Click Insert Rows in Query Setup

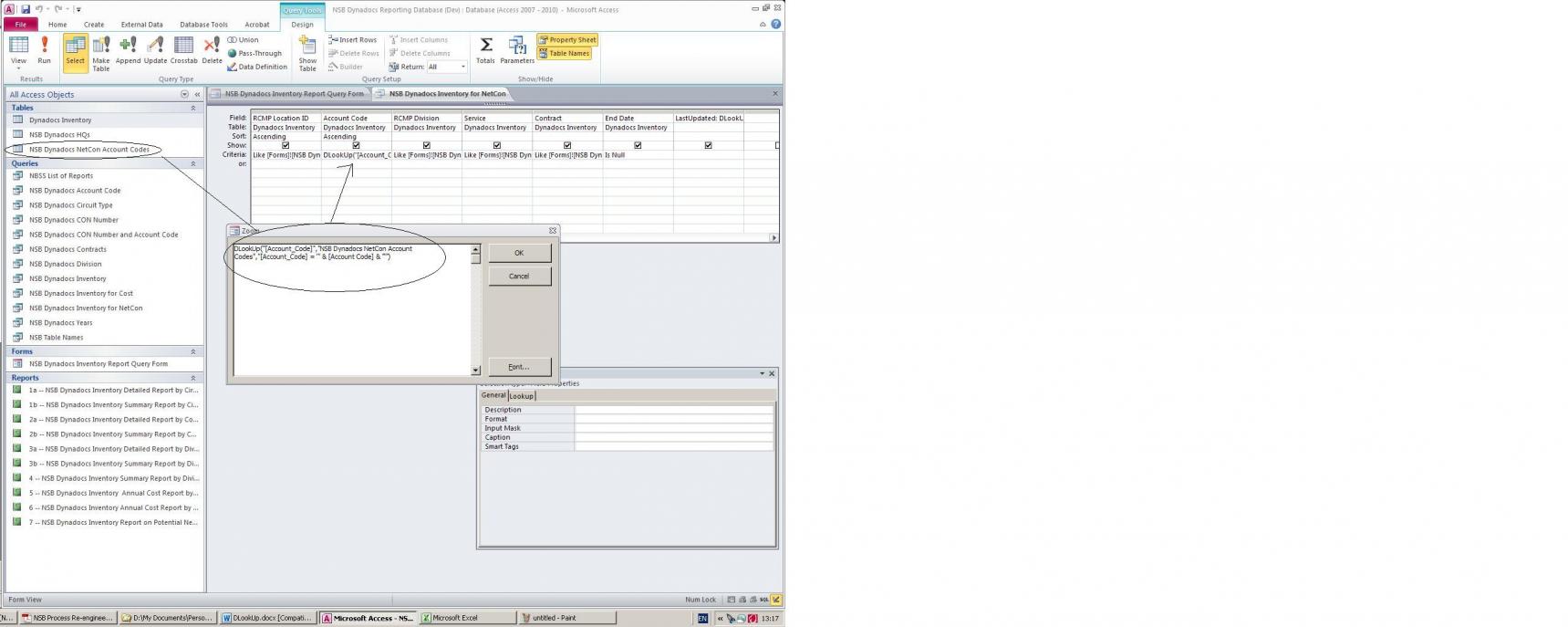pyautogui.click(x=353, y=40)
